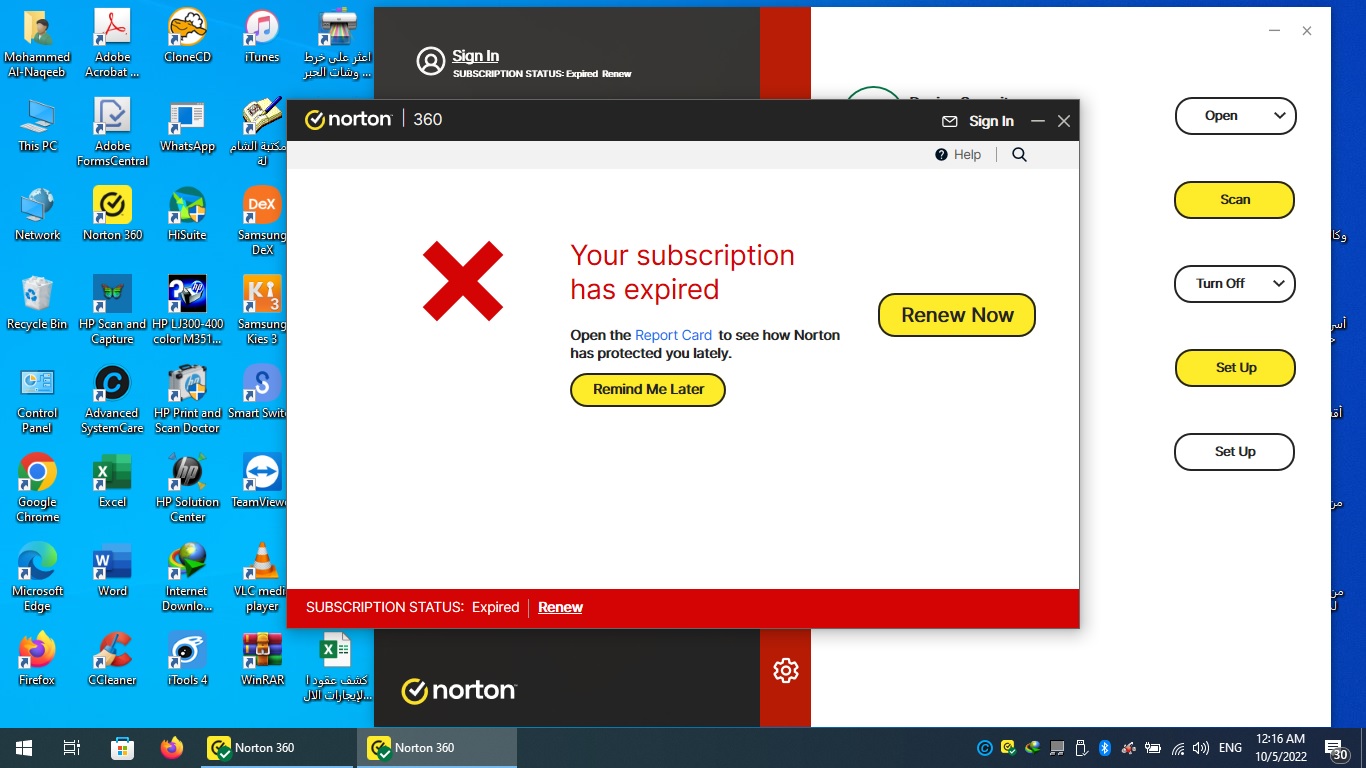Open the Microsoft Edge desktop icon
The image size is (1366, 768).
click(37, 577)
